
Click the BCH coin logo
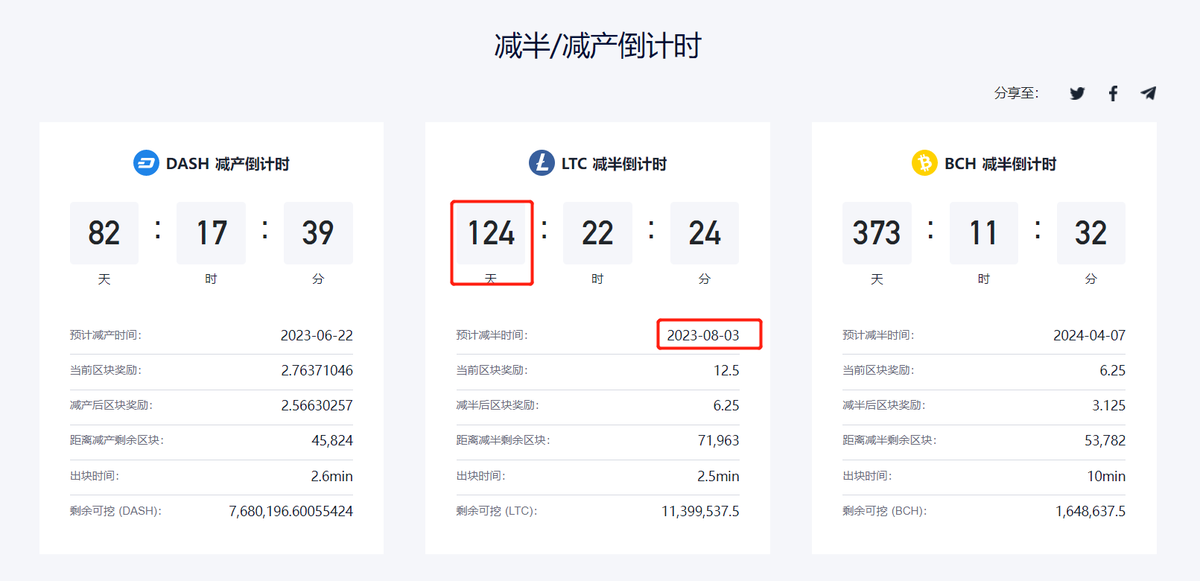[924, 163]
